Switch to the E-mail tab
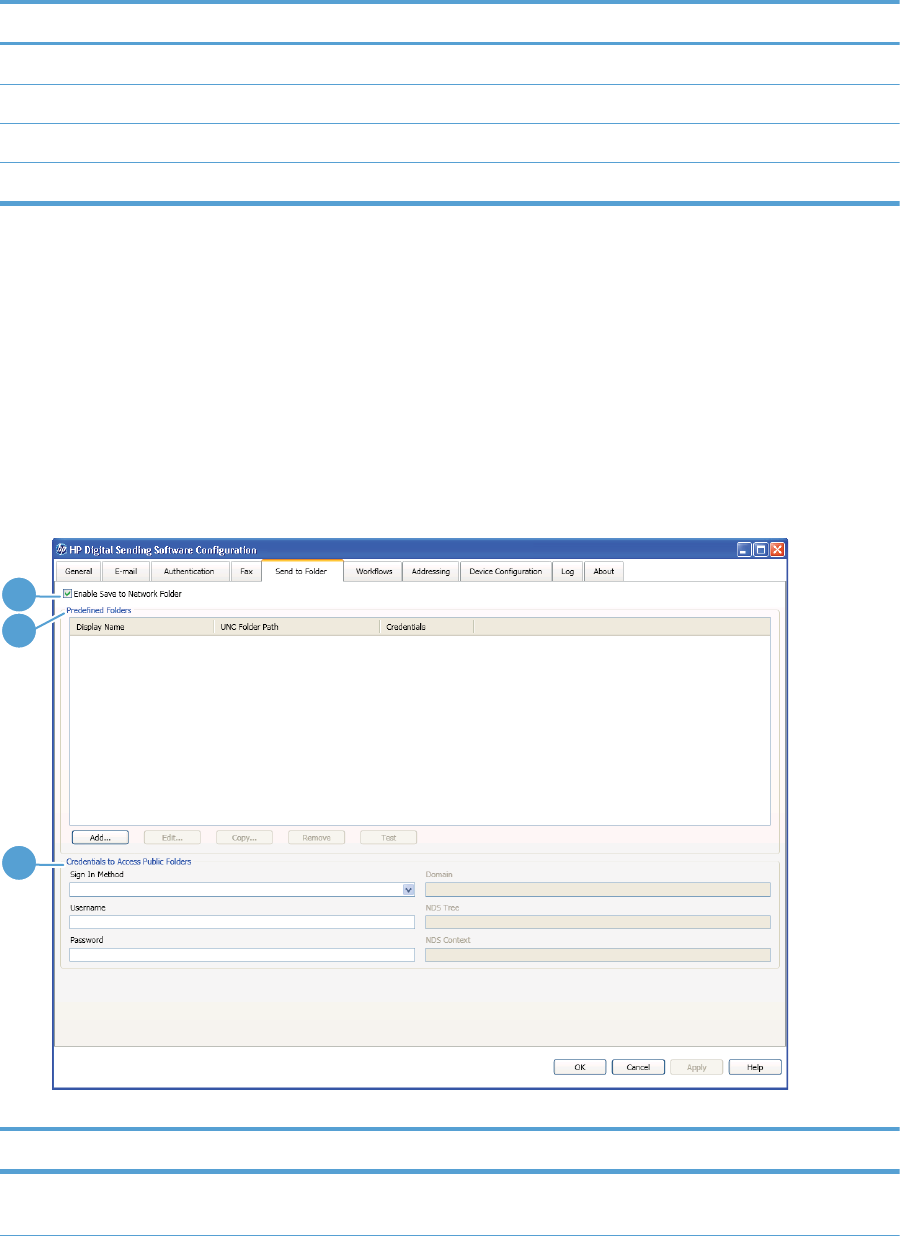 (x=125, y=571)
